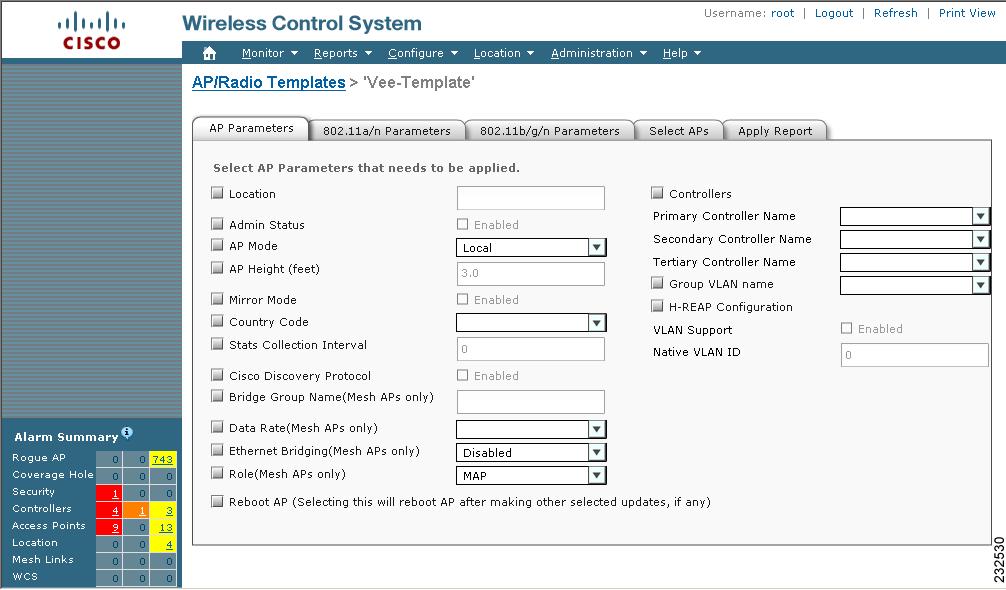1006x590 pixels.
Task: Open the Data Rate dropdown
Action: point(531,429)
